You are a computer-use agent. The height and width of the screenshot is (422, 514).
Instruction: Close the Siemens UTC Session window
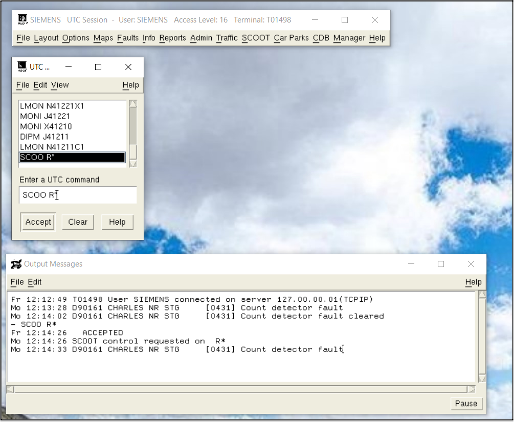375,20
